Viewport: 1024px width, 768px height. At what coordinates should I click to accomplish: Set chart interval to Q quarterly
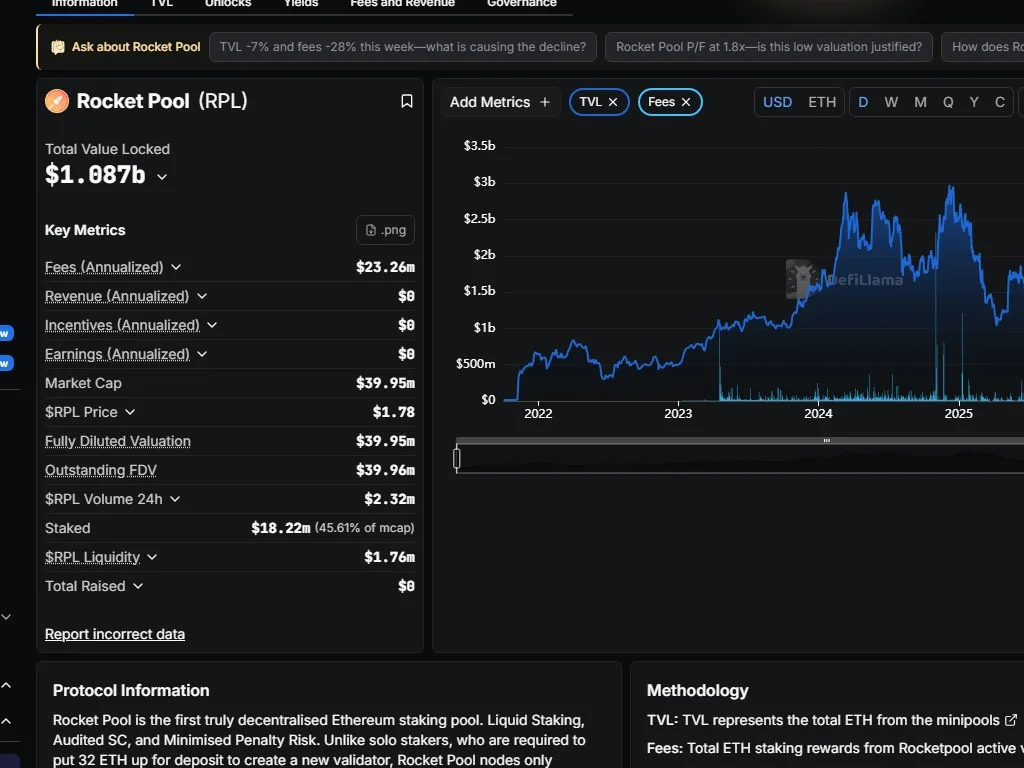click(948, 102)
